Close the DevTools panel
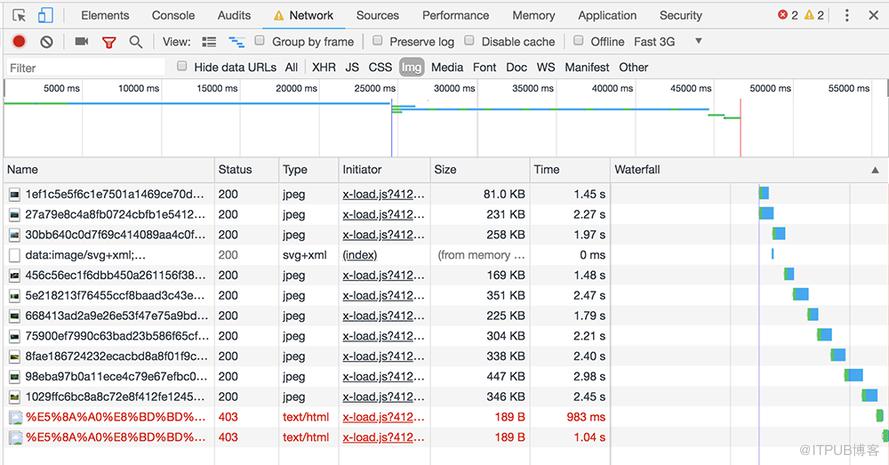 (x=874, y=15)
